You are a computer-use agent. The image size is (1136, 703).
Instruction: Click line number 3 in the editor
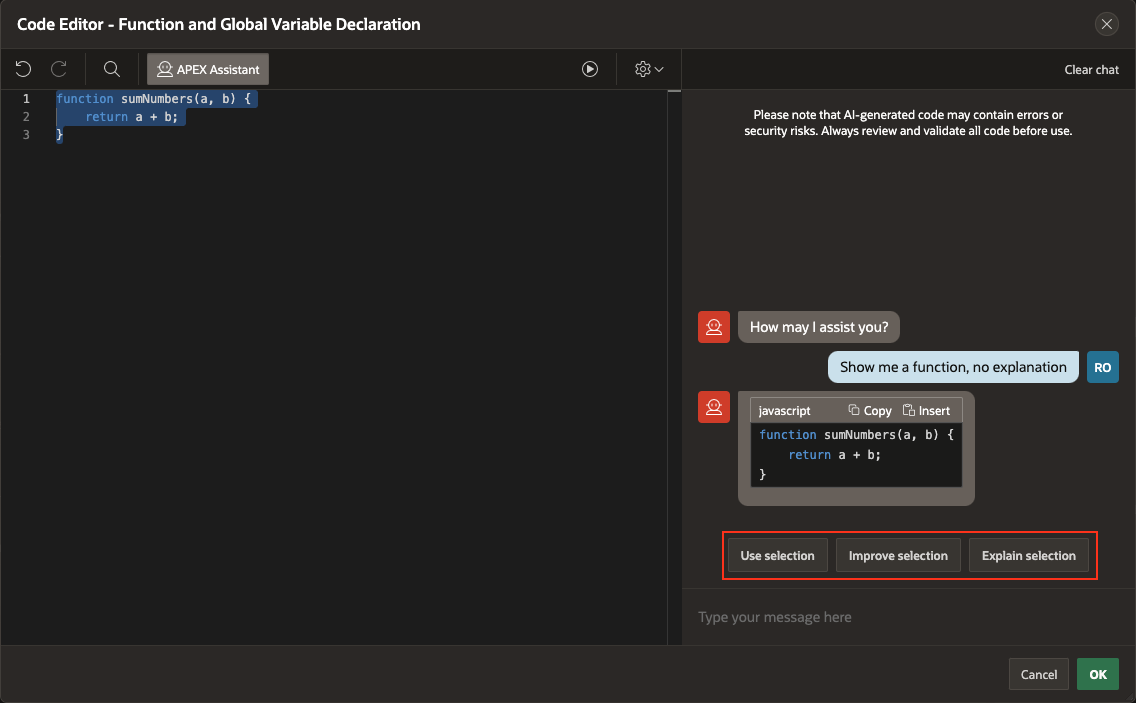[x=26, y=135]
